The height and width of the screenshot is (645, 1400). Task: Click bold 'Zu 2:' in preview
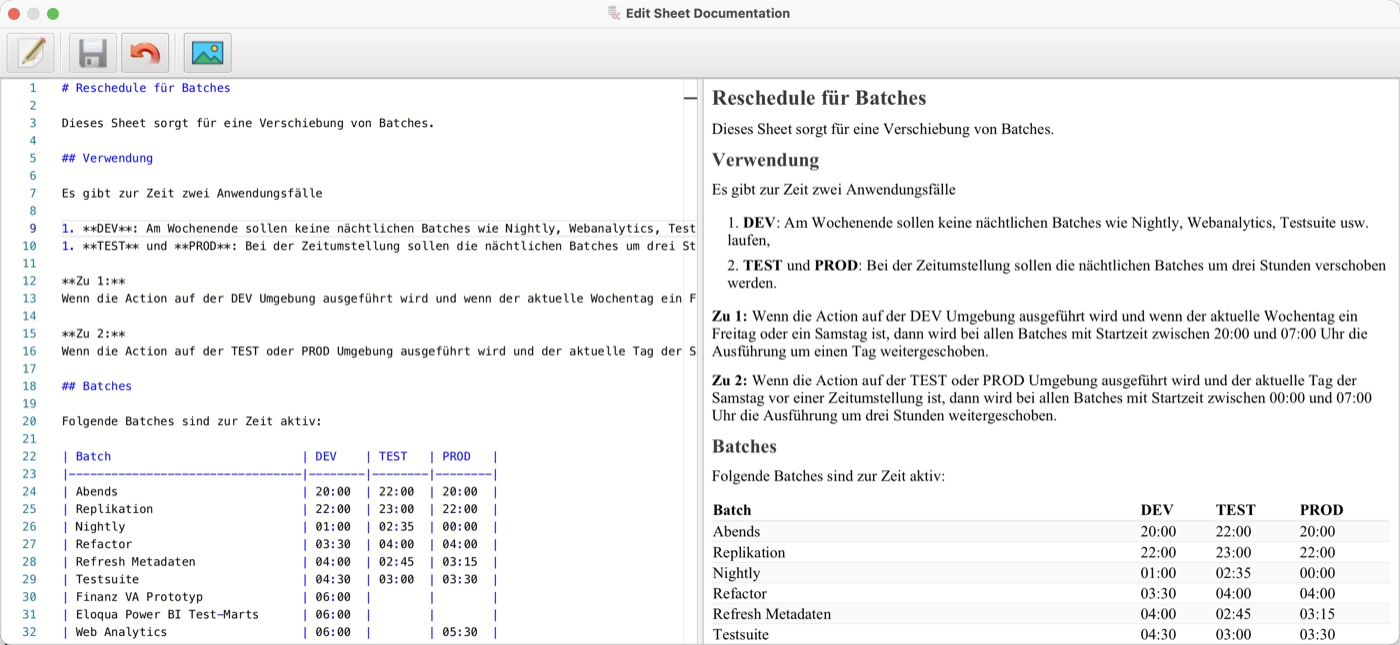point(730,380)
